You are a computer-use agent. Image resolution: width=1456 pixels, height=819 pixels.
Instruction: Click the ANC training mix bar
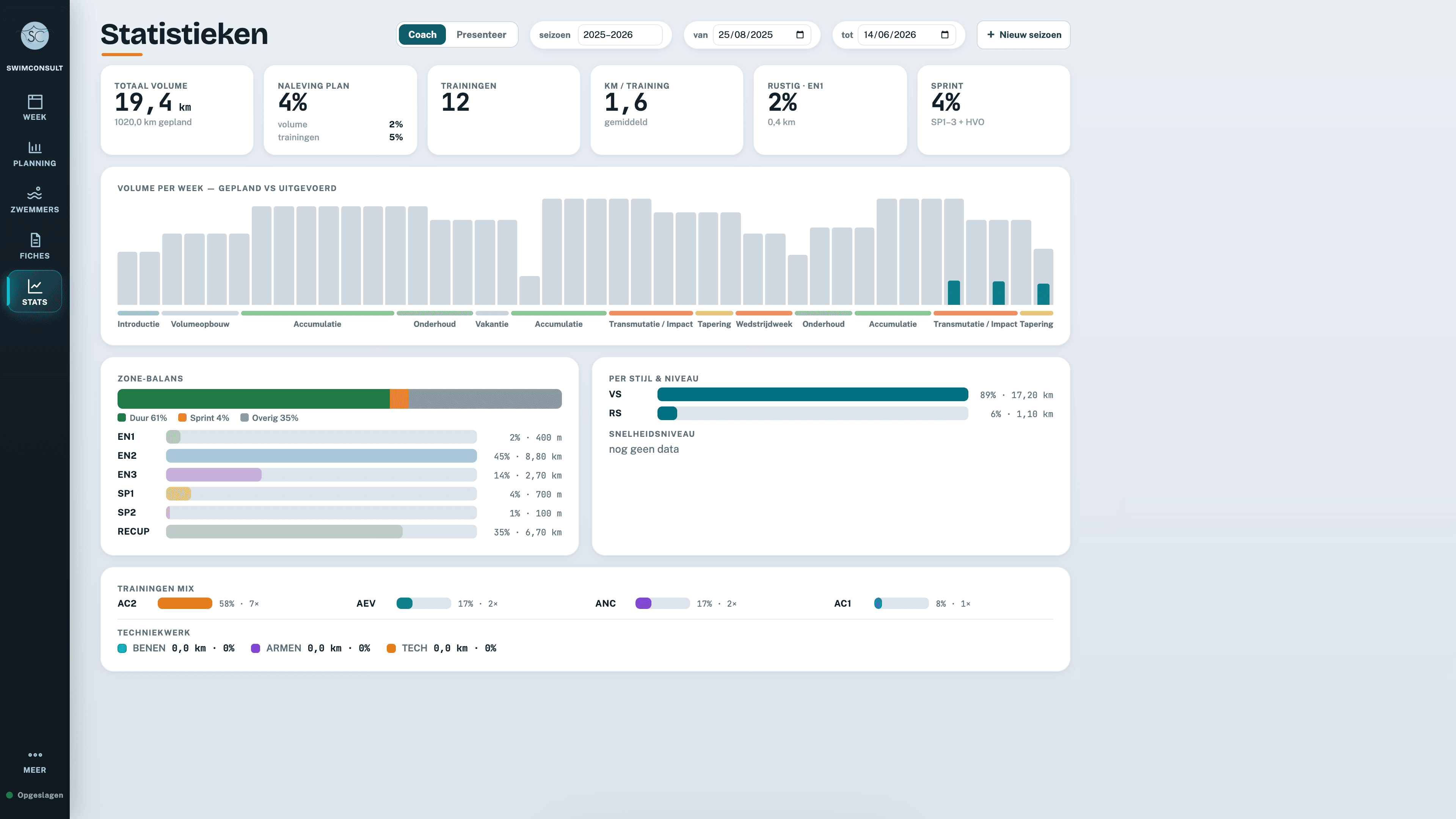click(662, 604)
